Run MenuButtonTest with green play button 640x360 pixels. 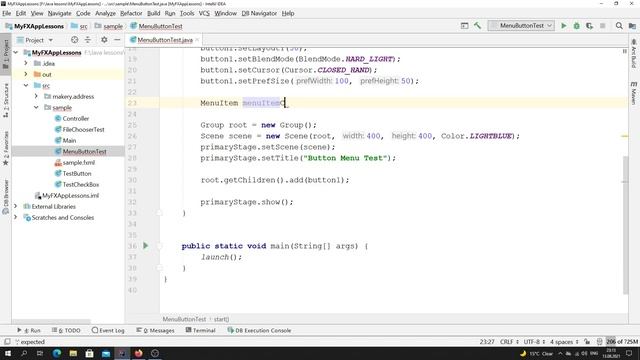(564, 26)
